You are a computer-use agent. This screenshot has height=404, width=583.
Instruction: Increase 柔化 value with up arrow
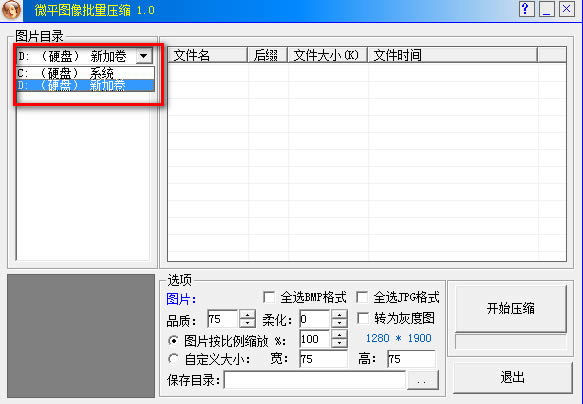[x=339, y=314]
